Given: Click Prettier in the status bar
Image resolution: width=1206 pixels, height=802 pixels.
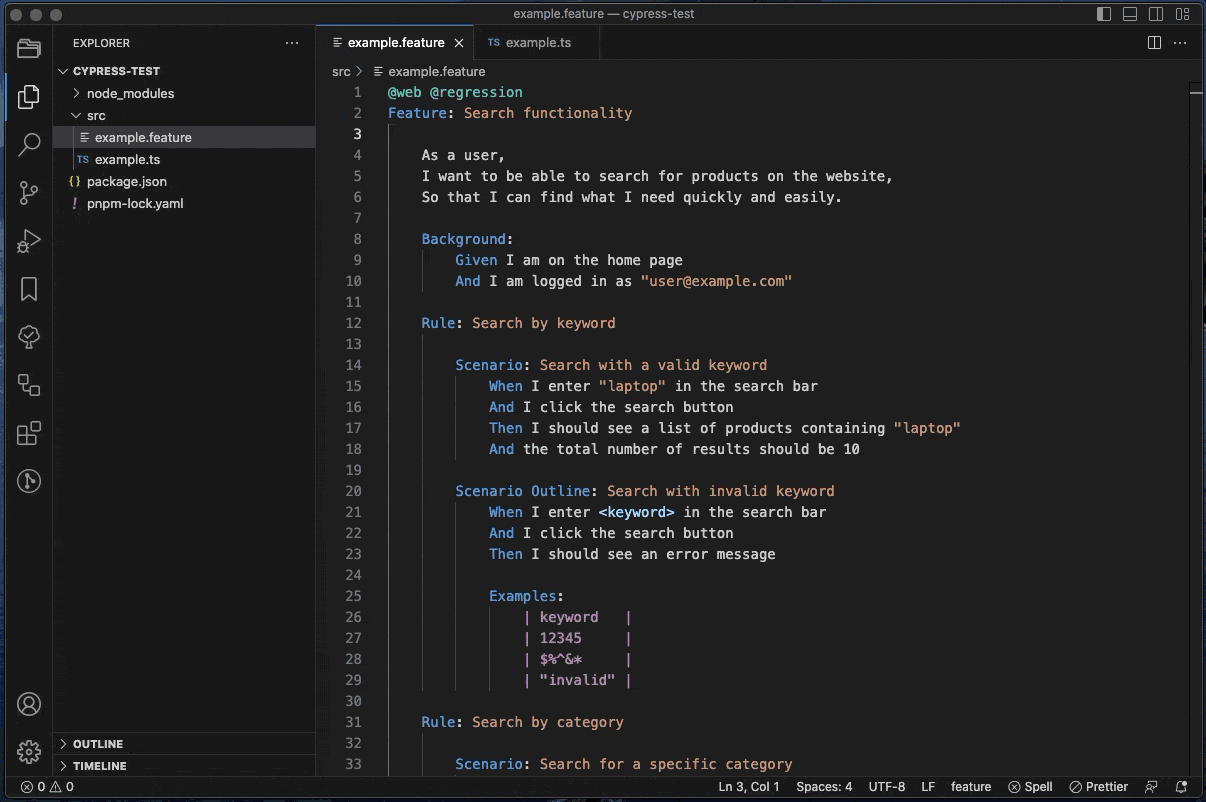Looking at the screenshot, I should 1098,787.
